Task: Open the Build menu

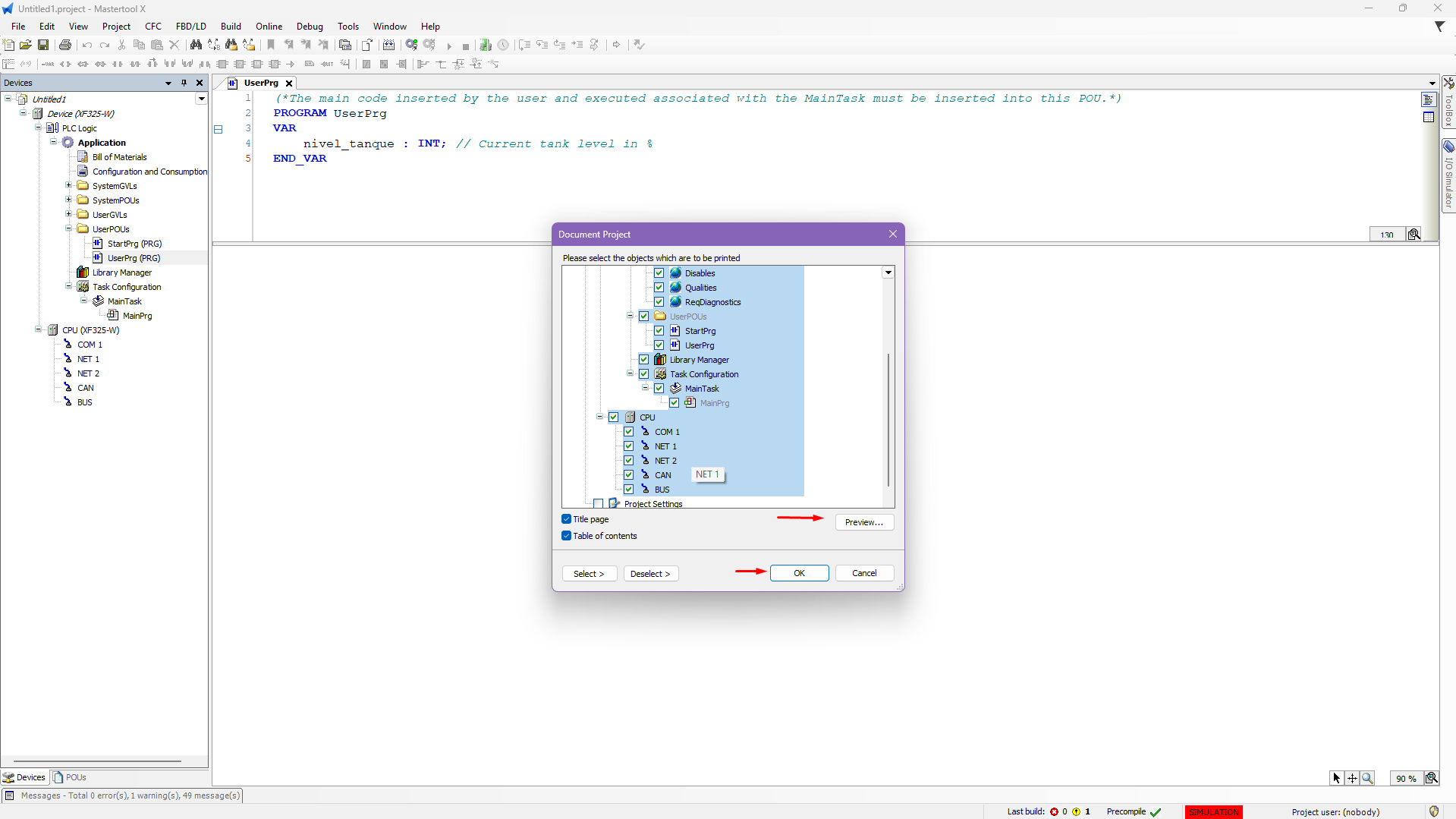Action: click(x=231, y=27)
